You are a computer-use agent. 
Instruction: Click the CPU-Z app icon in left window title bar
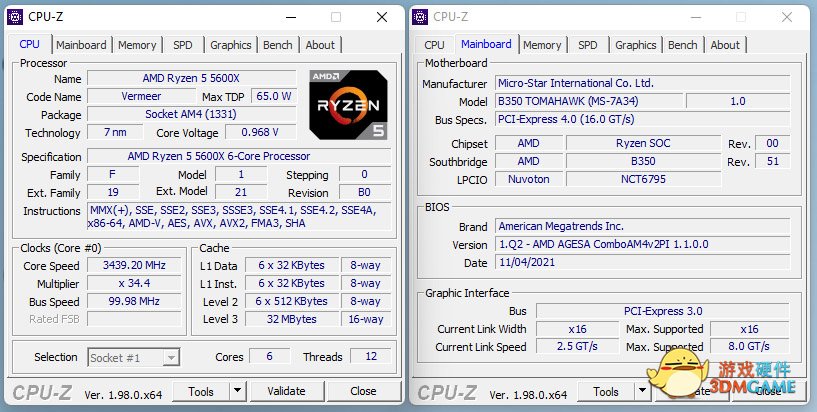[x=15, y=17]
